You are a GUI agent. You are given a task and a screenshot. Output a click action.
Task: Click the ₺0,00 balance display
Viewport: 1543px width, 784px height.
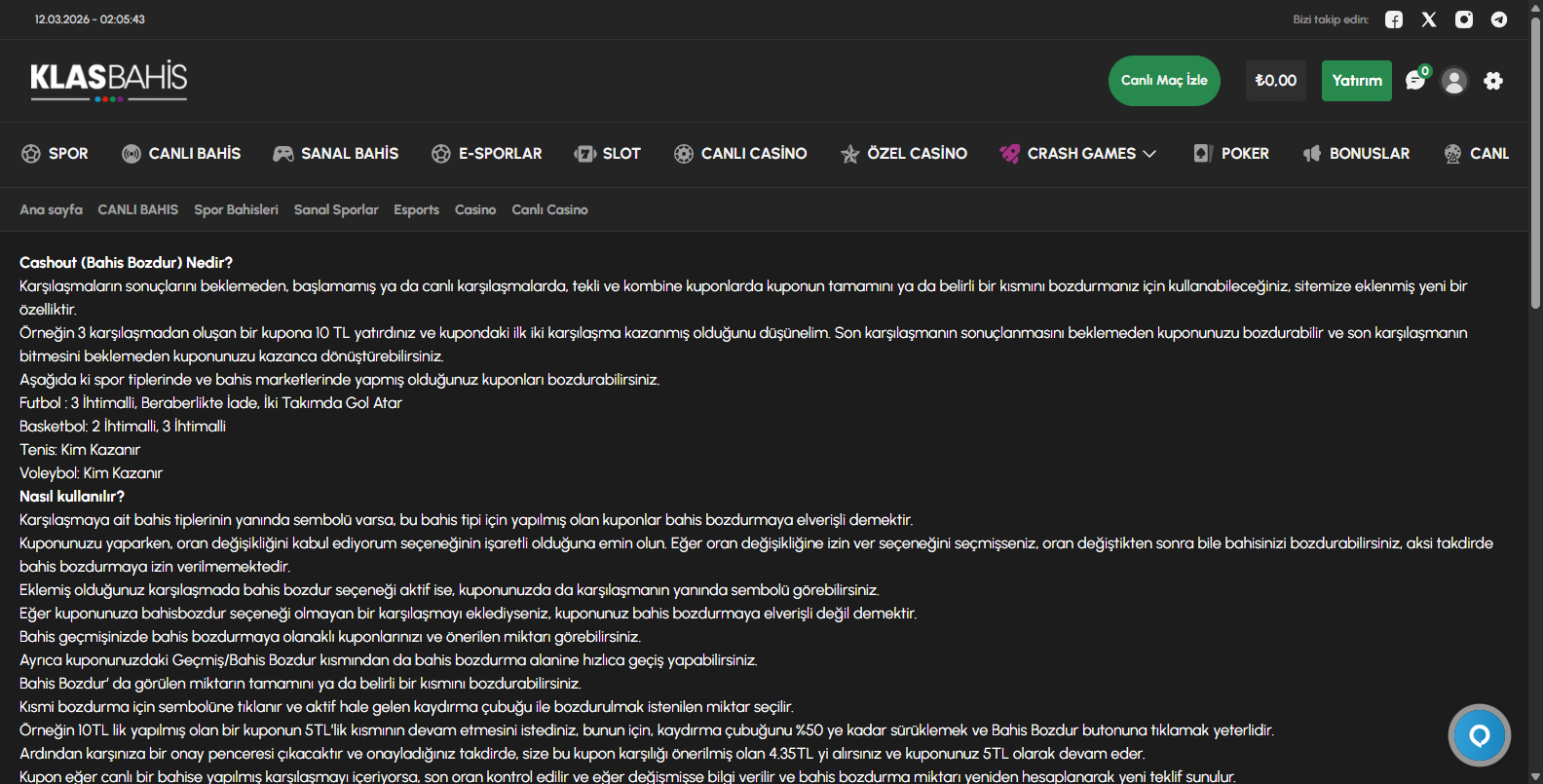tap(1275, 81)
